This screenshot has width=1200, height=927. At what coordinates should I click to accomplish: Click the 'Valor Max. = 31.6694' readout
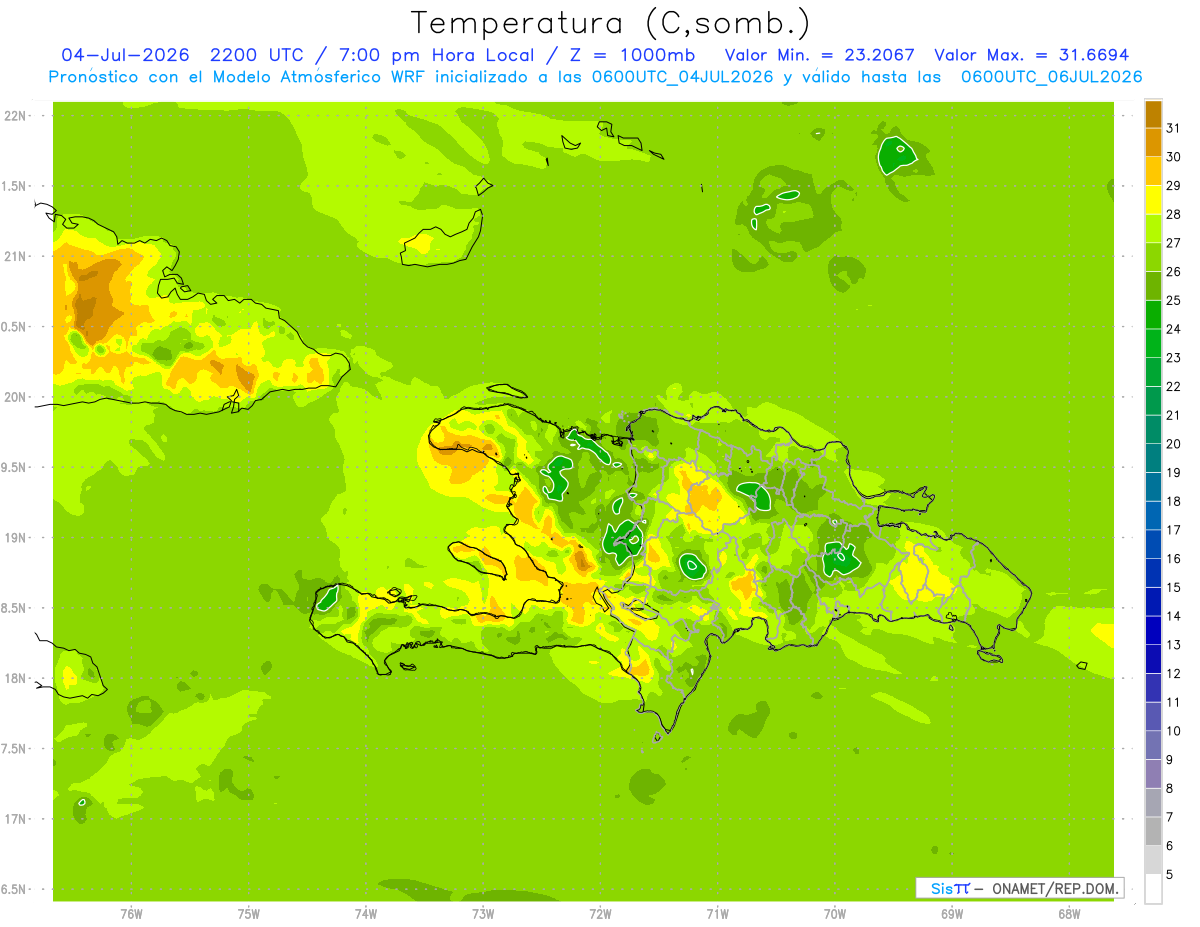click(x=1031, y=55)
